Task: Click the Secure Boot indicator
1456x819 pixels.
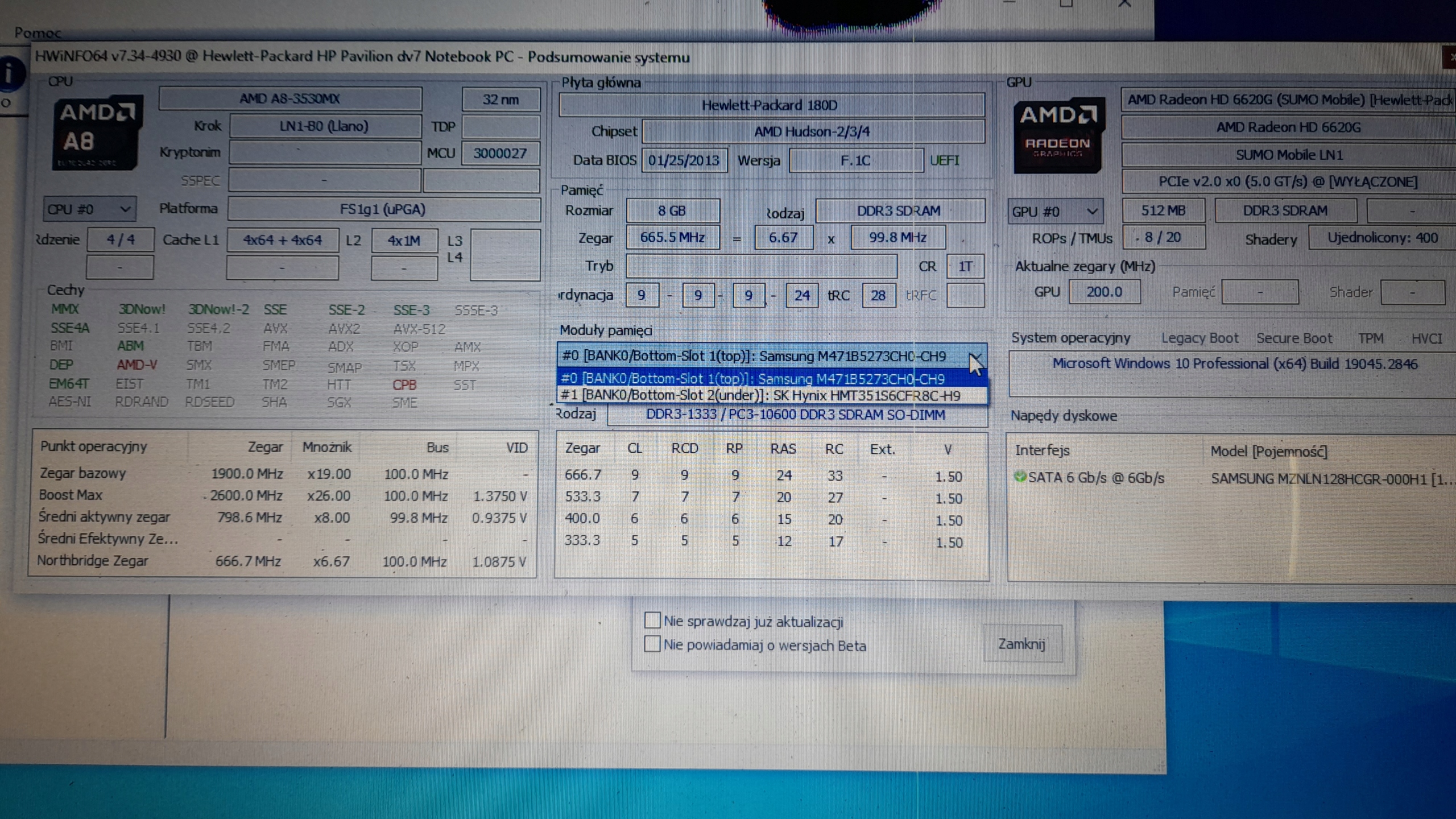Action: click(x=1294, y=338)
